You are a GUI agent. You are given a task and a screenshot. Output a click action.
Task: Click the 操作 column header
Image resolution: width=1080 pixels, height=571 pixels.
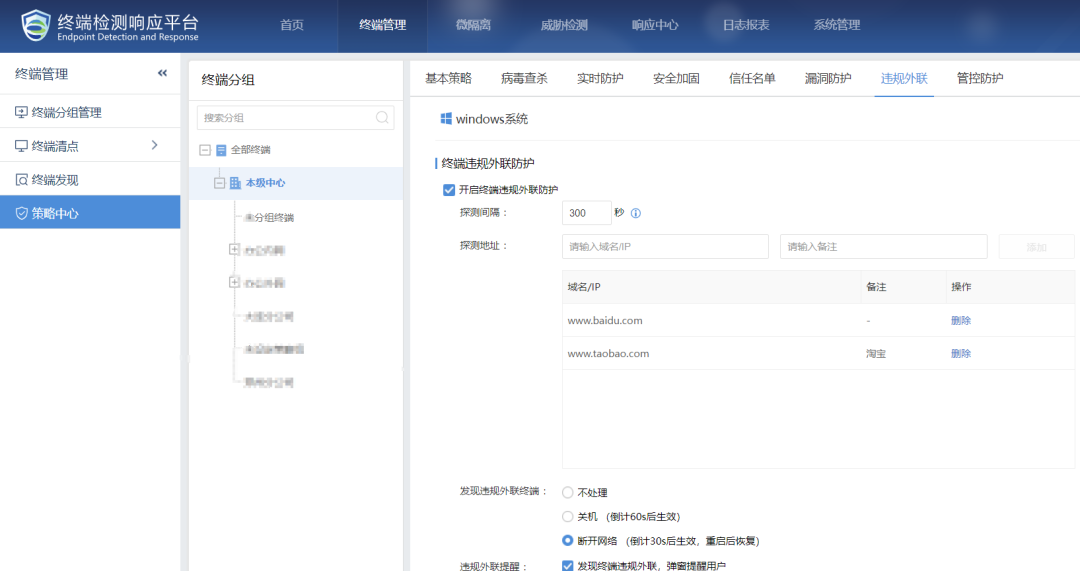1010,287
